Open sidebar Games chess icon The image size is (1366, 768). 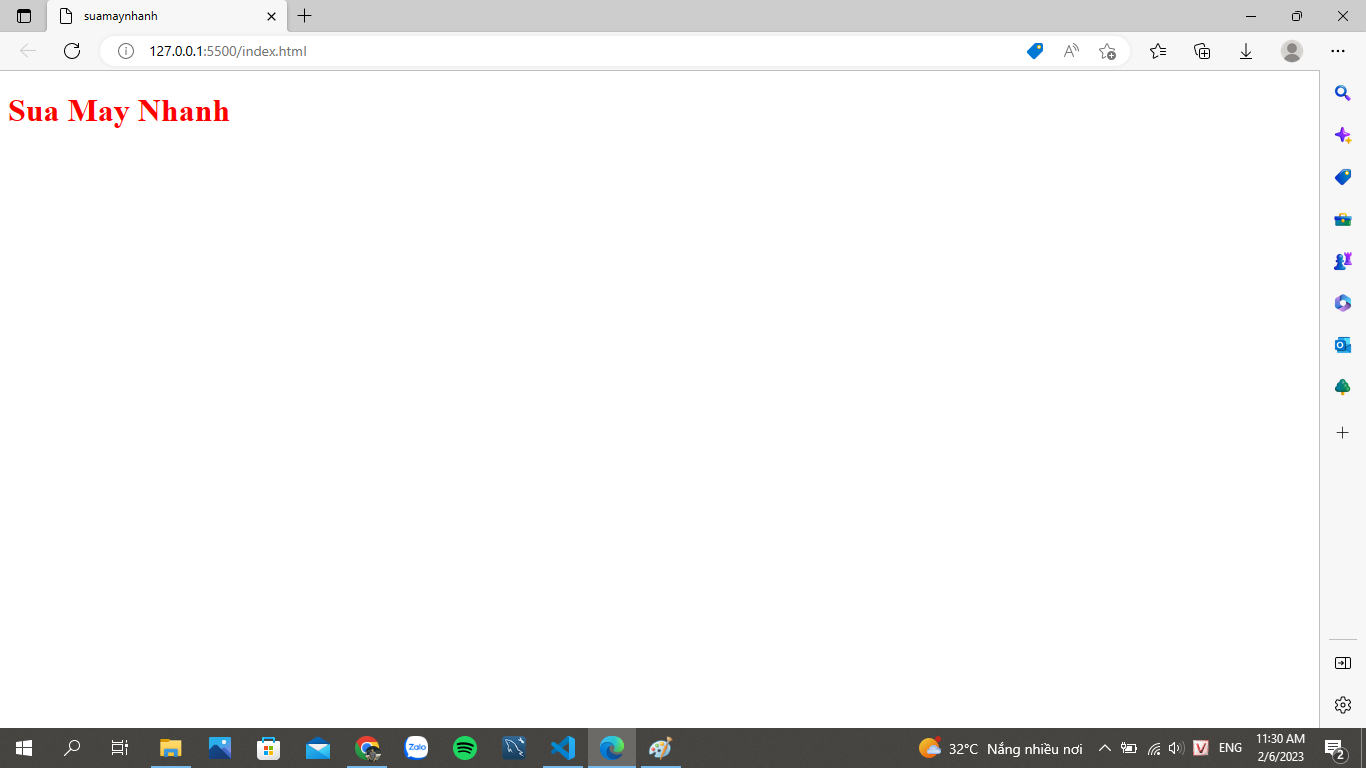point(1343,261)
